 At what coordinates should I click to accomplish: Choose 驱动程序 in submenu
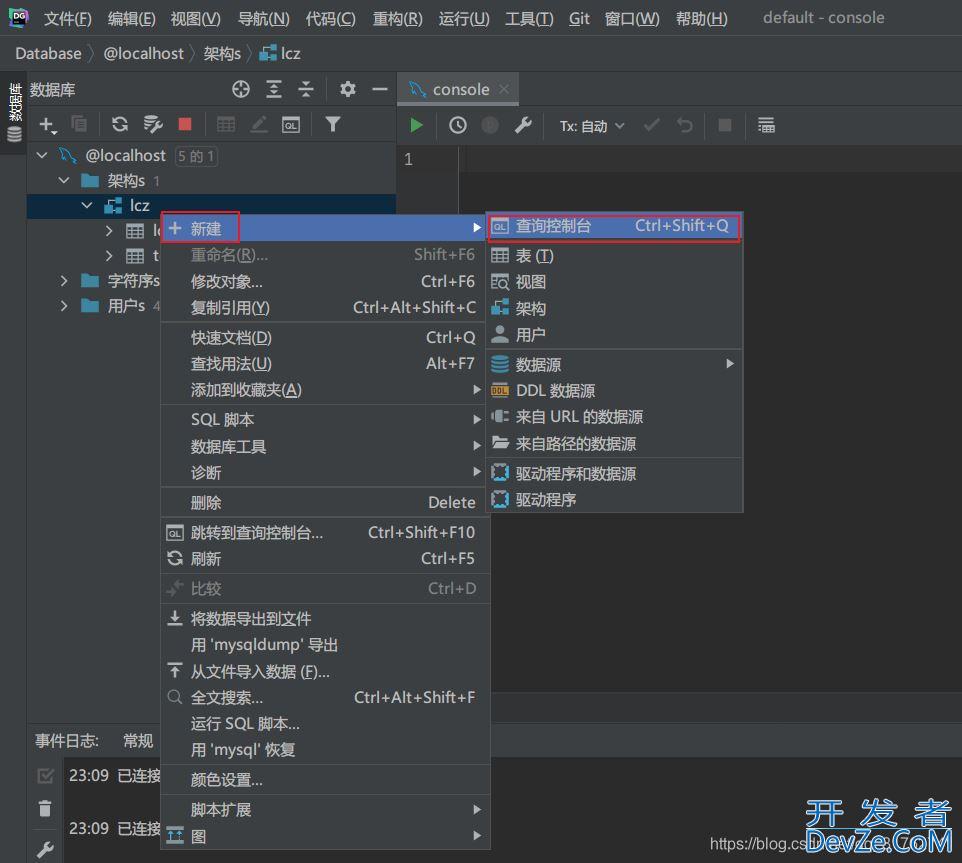(614, 499)
